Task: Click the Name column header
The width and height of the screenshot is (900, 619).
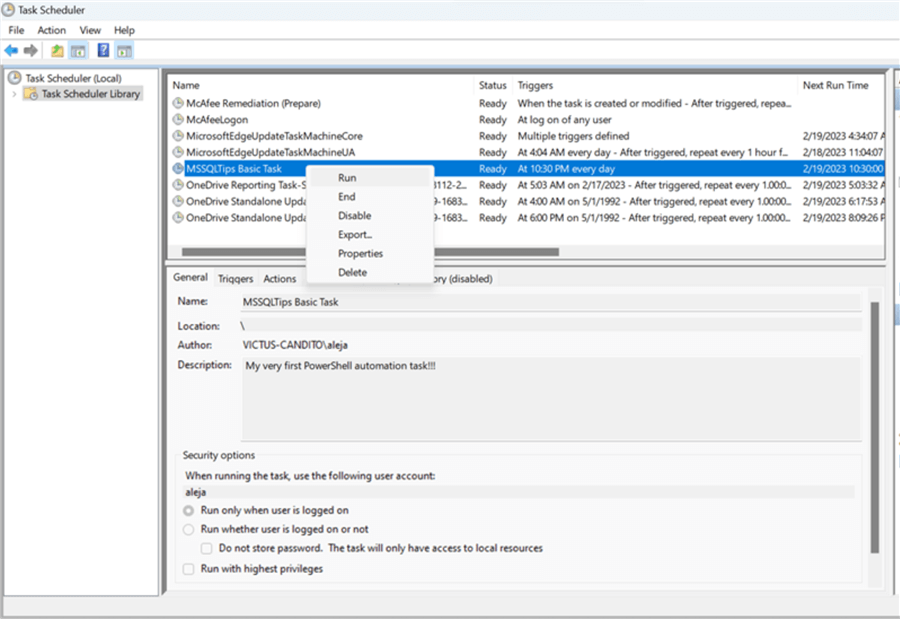Action: pos(186,85)
